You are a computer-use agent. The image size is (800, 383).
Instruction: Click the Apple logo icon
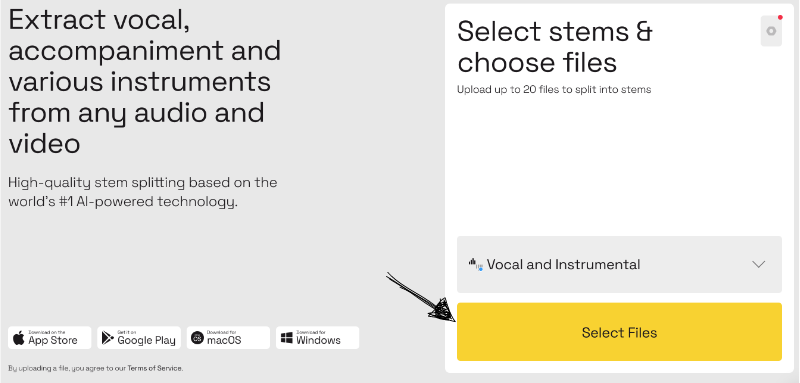19,338
